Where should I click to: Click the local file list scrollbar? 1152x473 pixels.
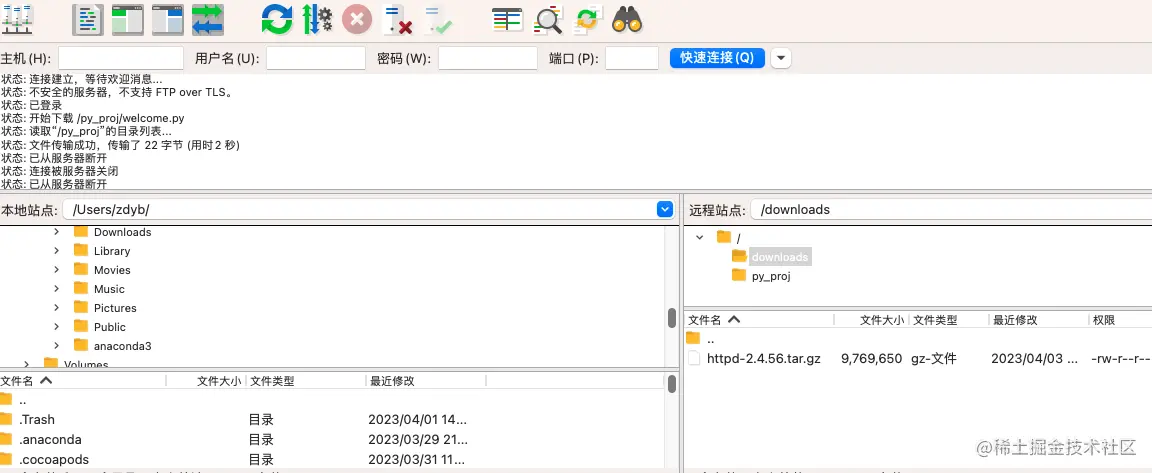click(x=672, y=385)
